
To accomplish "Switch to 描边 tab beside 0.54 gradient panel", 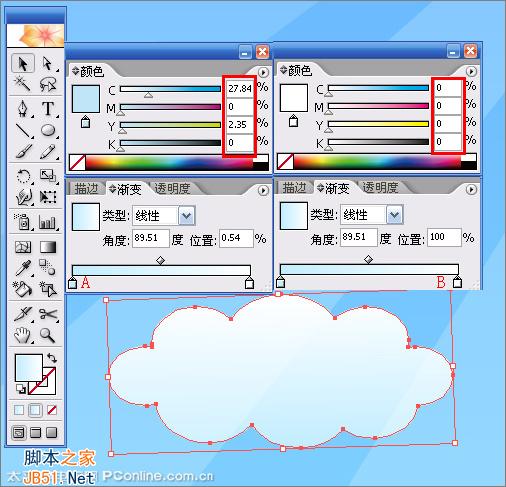I will [x=87, y=189].
